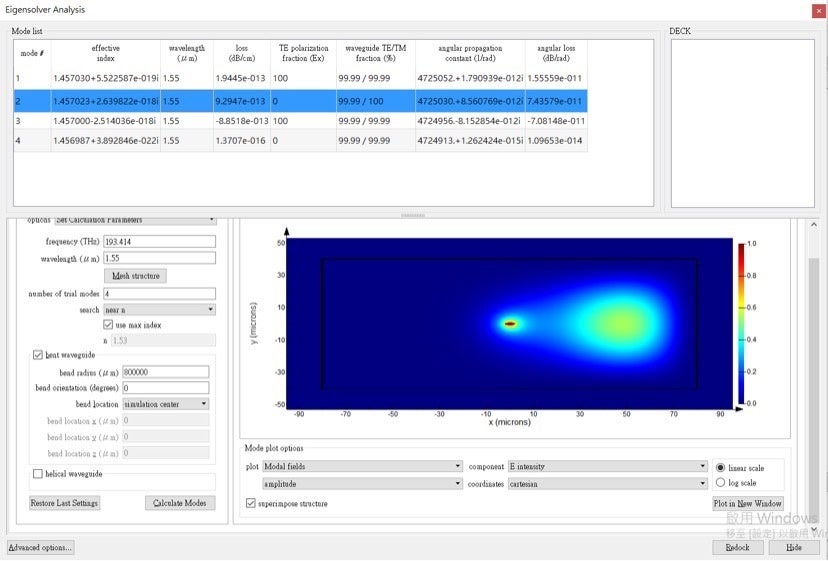
Task: Click the bend radius input field
Action: pos(165,372)
